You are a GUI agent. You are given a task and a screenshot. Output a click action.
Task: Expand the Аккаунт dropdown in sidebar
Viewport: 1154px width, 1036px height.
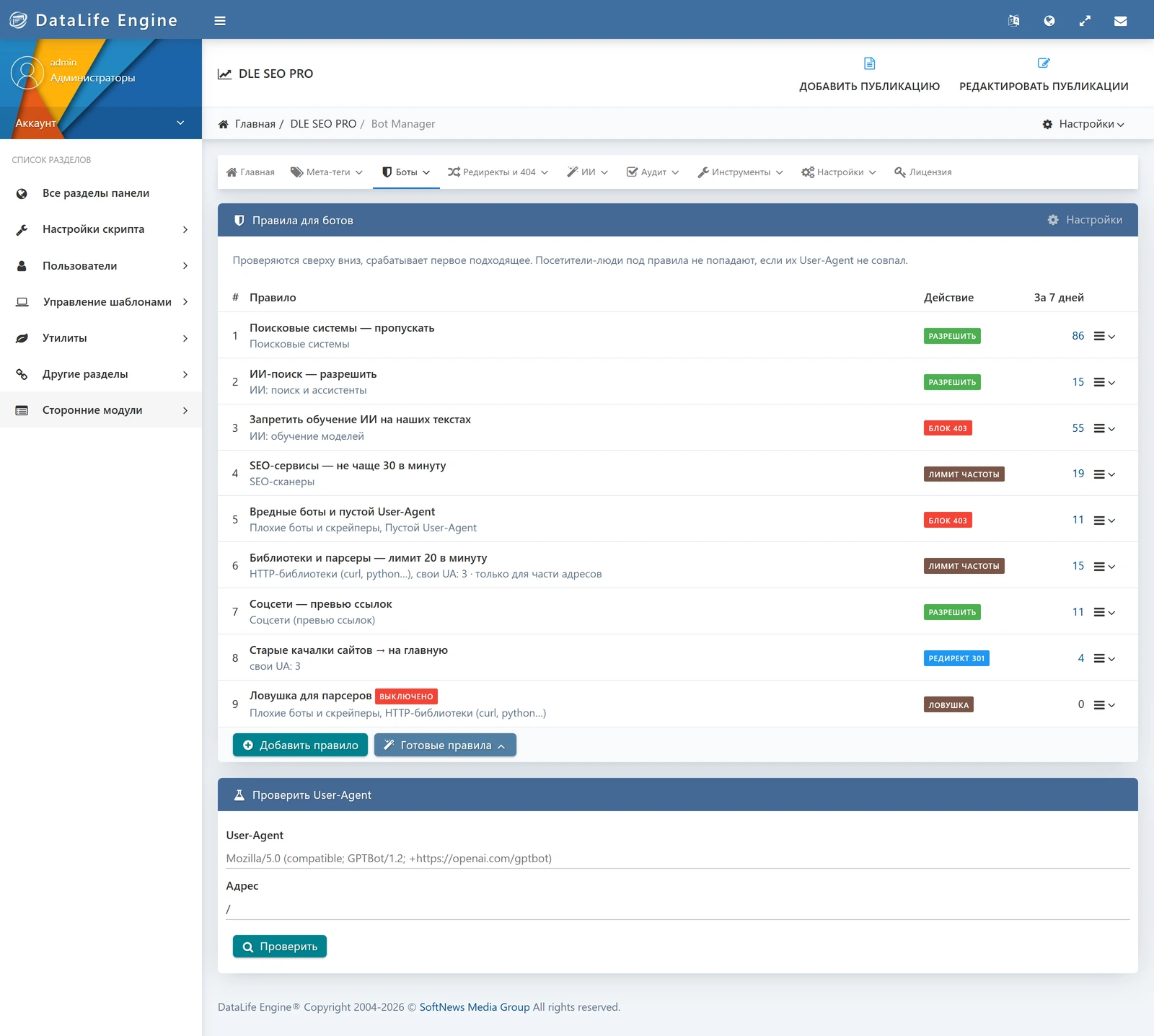click(x=101, y=123)
